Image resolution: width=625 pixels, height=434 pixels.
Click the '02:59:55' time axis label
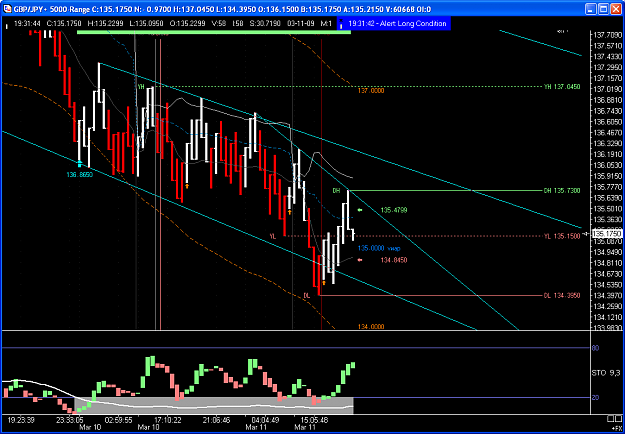coord(118,419)
